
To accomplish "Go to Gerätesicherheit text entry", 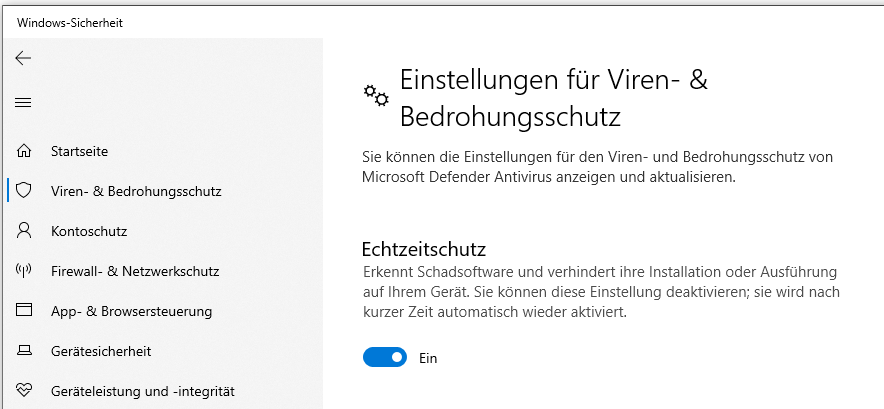I will [101, 351].
